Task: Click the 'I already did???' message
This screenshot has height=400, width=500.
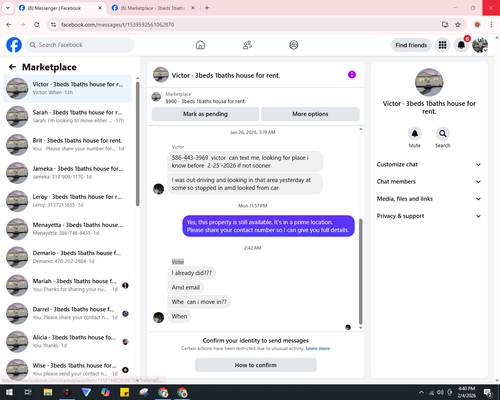Action: (192, 273)
